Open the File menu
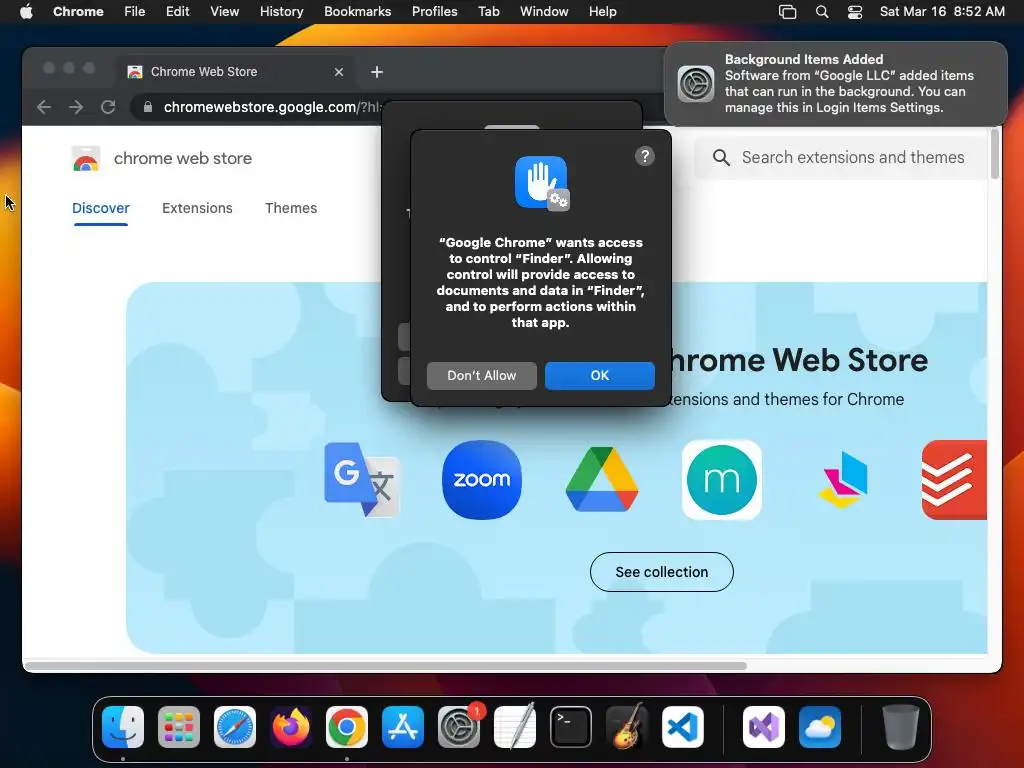 tap(135, 11)
